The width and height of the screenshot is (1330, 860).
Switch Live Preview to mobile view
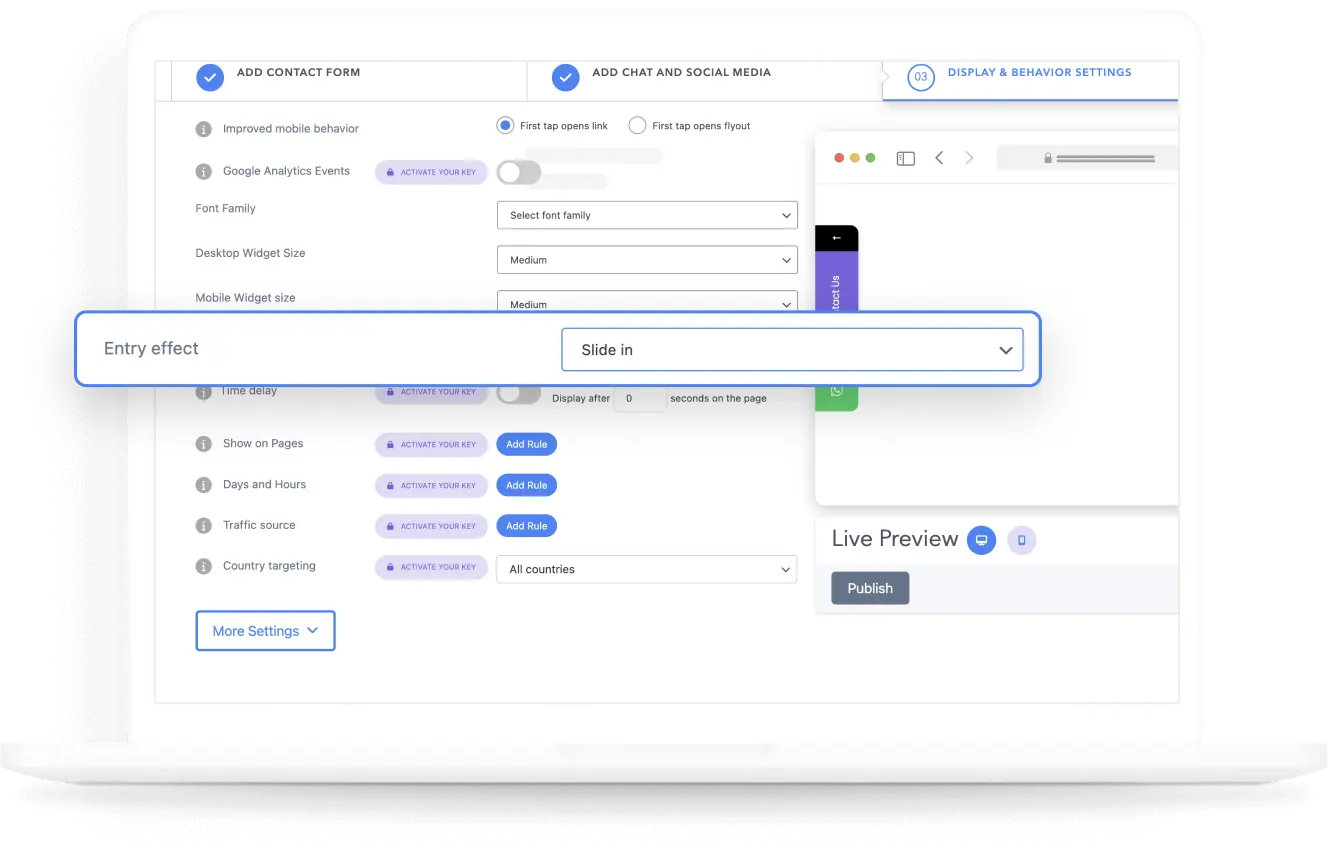(x=1021, y=540)
